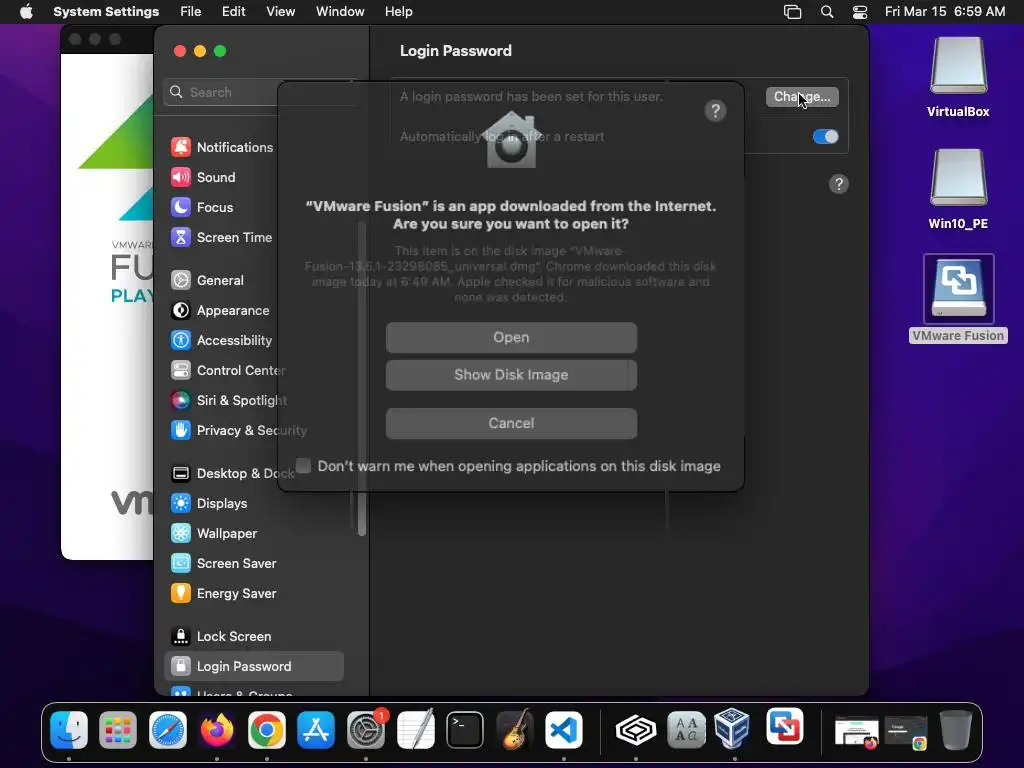Open the Window menu

tap(340, 12)
